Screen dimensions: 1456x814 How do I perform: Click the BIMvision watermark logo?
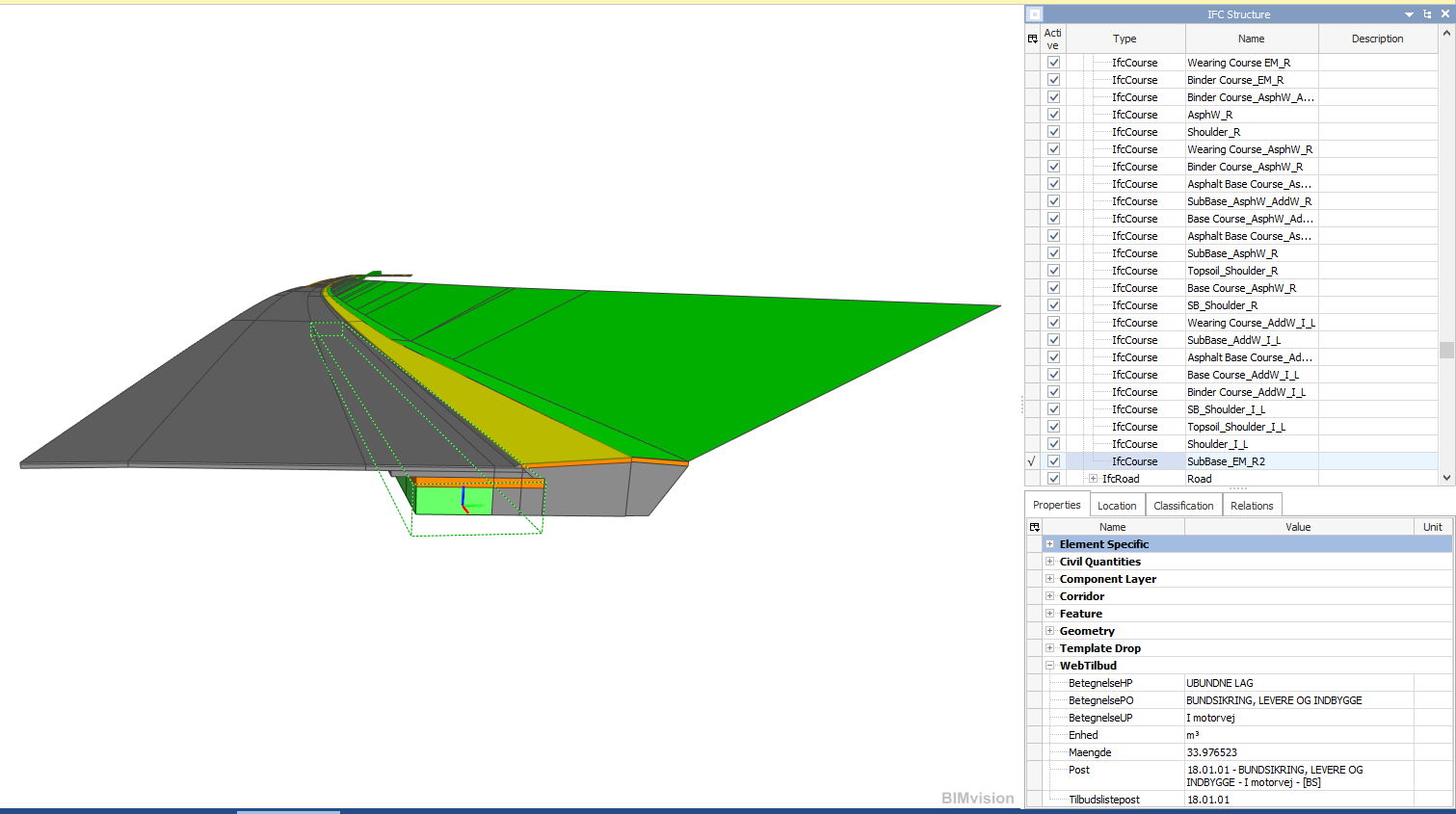click(977, 798)
